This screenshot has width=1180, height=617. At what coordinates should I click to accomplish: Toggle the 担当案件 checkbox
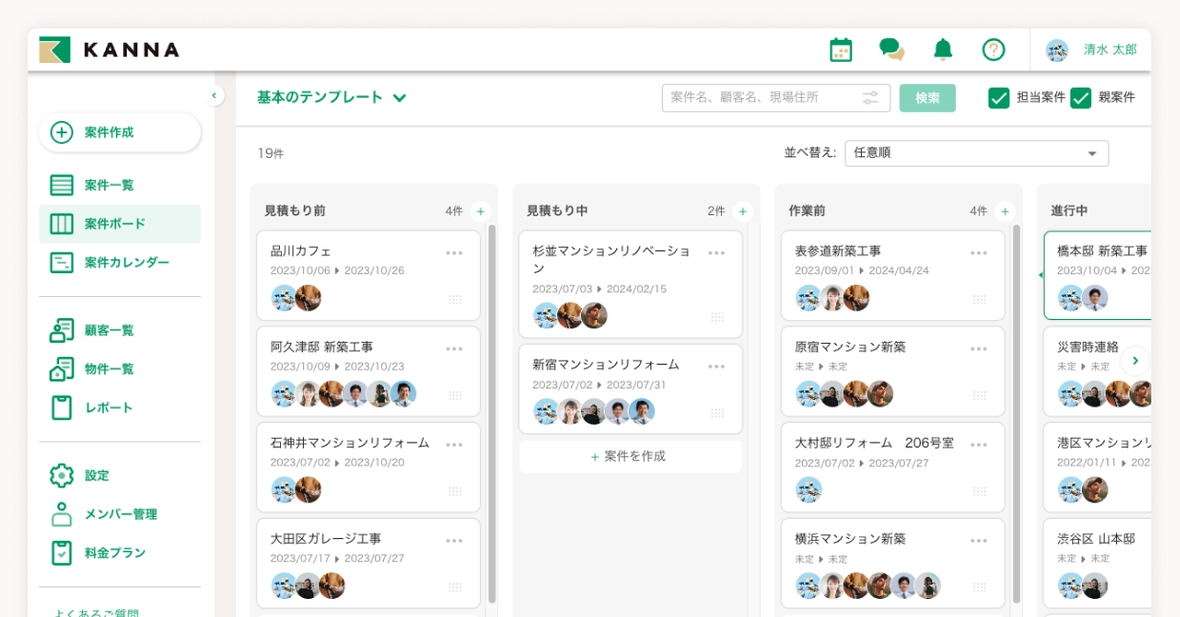tap(999, 98)
